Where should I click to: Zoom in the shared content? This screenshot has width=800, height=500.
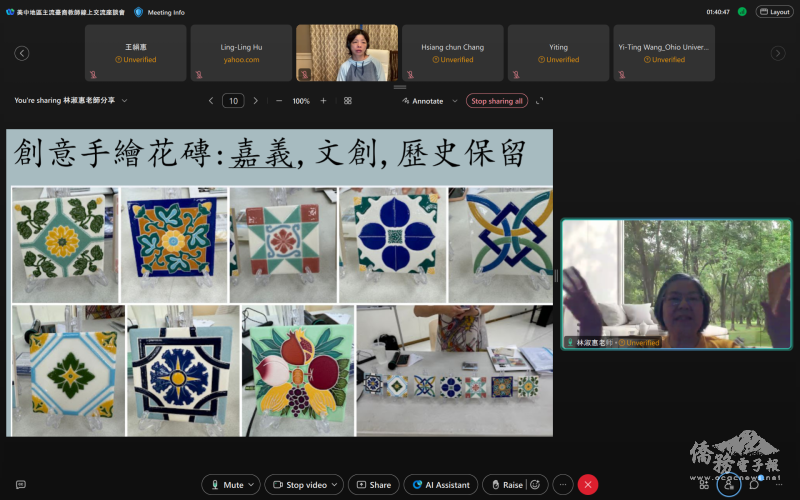pos(323,101)
